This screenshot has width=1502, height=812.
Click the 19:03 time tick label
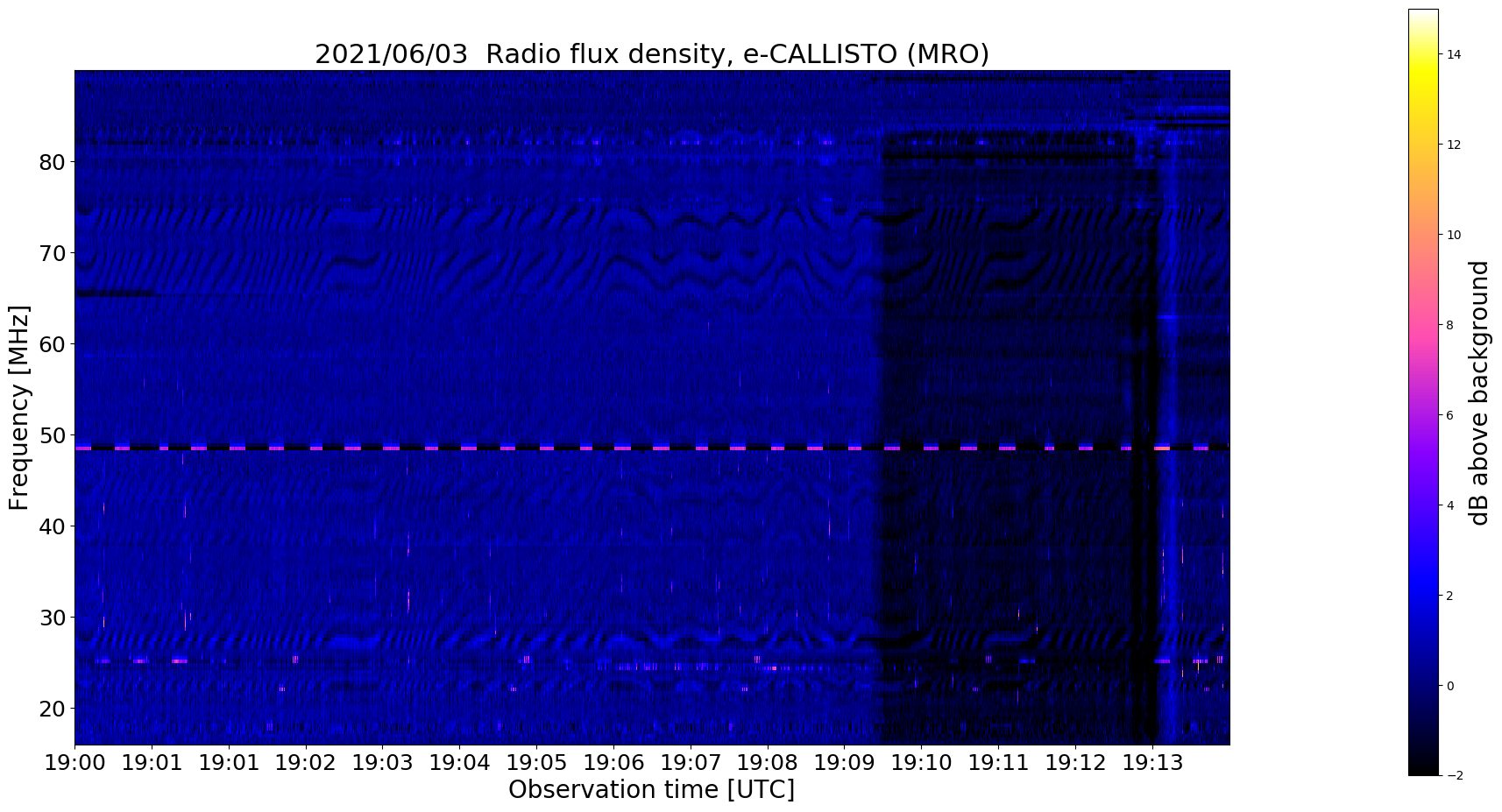tap(382, 762)
